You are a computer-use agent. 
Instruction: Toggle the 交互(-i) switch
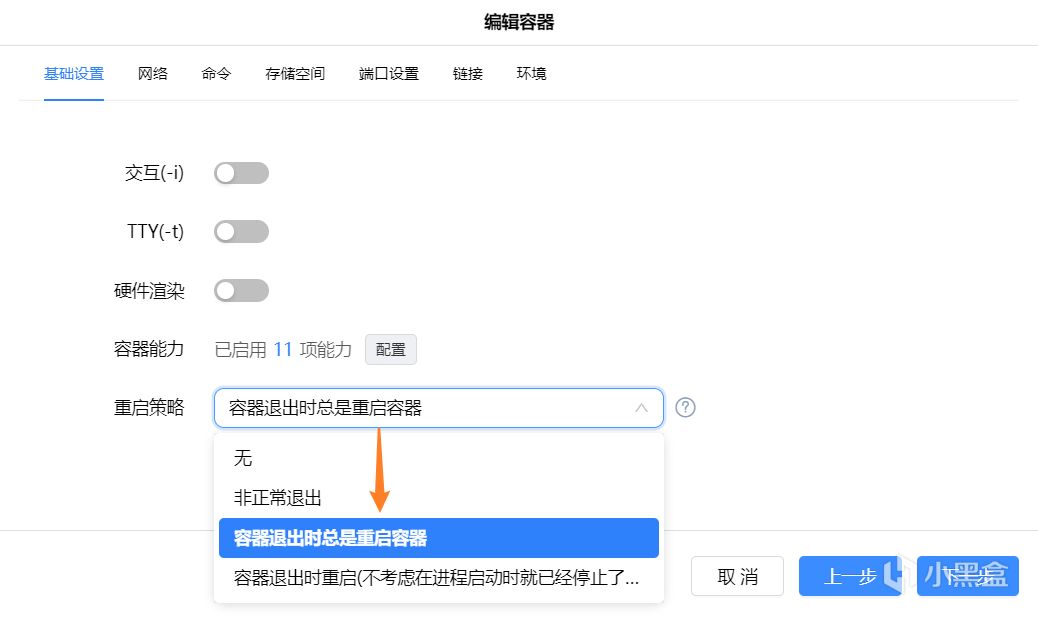[x=241, y=173]
